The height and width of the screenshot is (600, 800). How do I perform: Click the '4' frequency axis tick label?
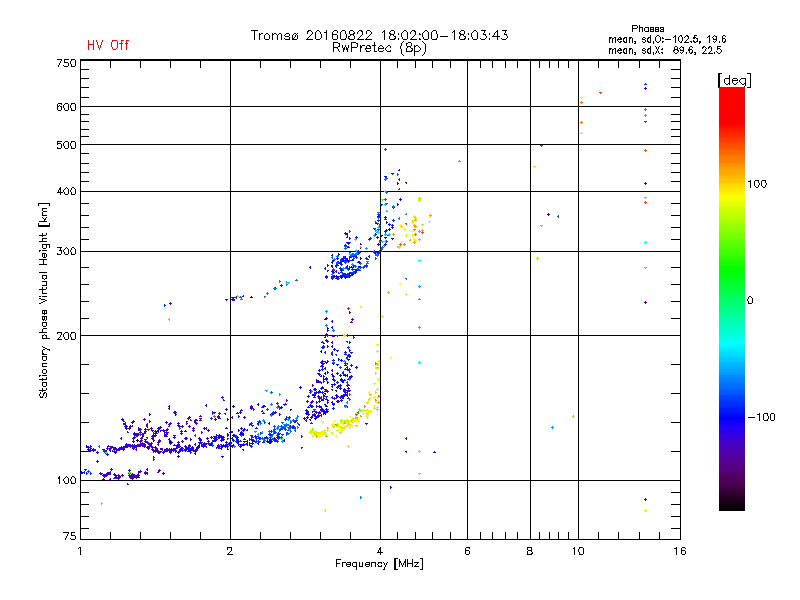pyautogui.click(x=380, y=551)
